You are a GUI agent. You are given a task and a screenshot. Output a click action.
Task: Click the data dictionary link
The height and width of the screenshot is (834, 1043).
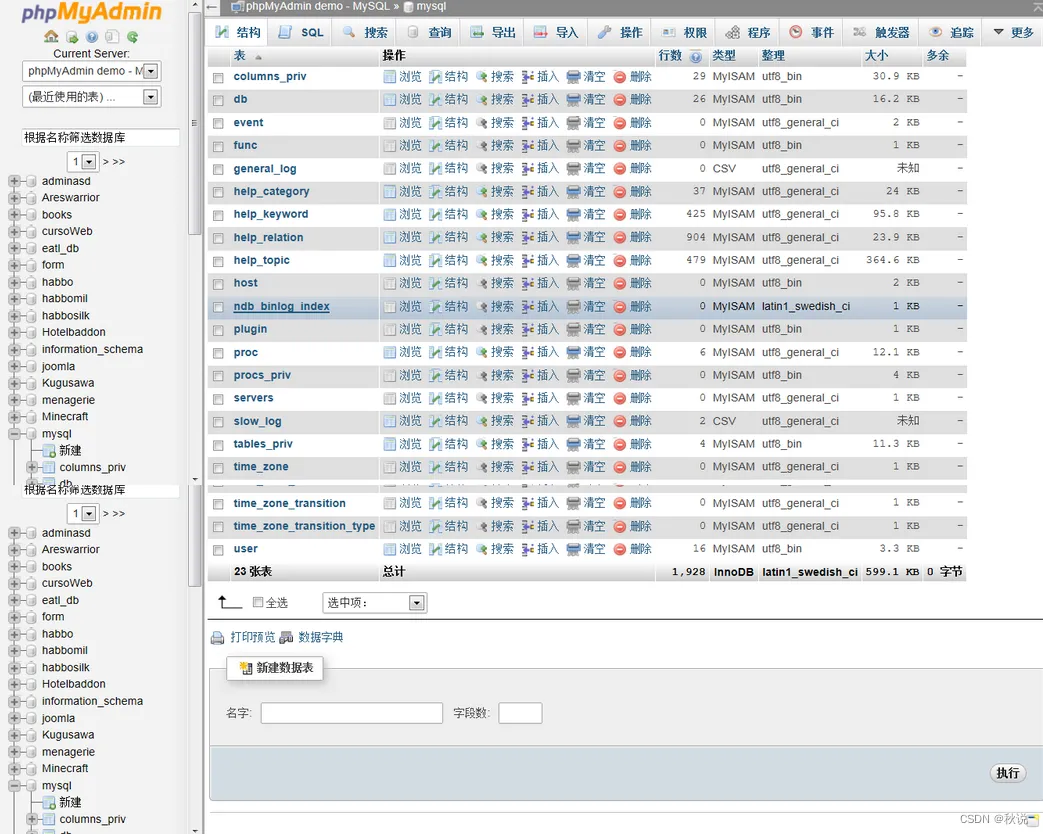[x=321, y=637]
